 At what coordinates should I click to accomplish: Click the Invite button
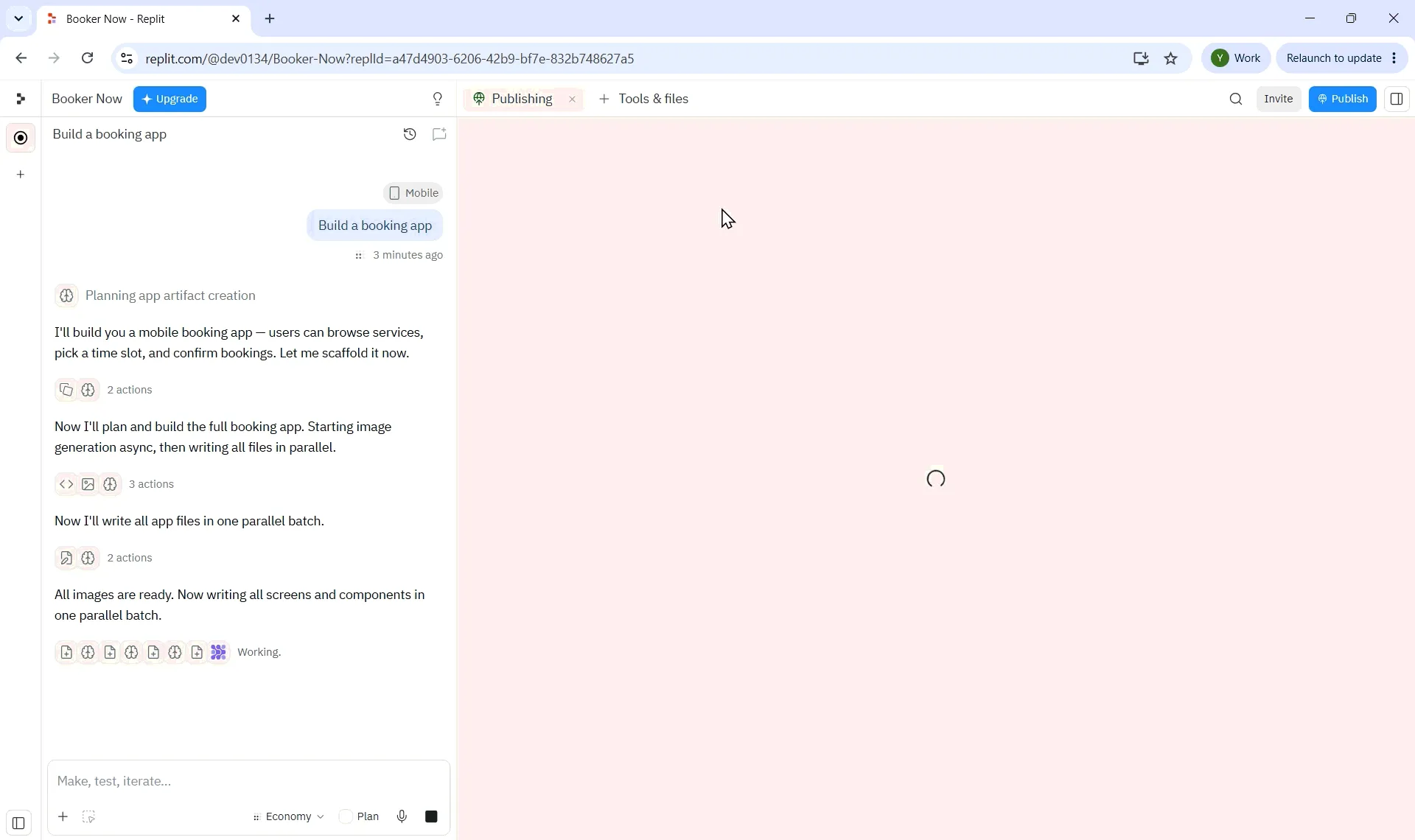tap(1278, 99)
